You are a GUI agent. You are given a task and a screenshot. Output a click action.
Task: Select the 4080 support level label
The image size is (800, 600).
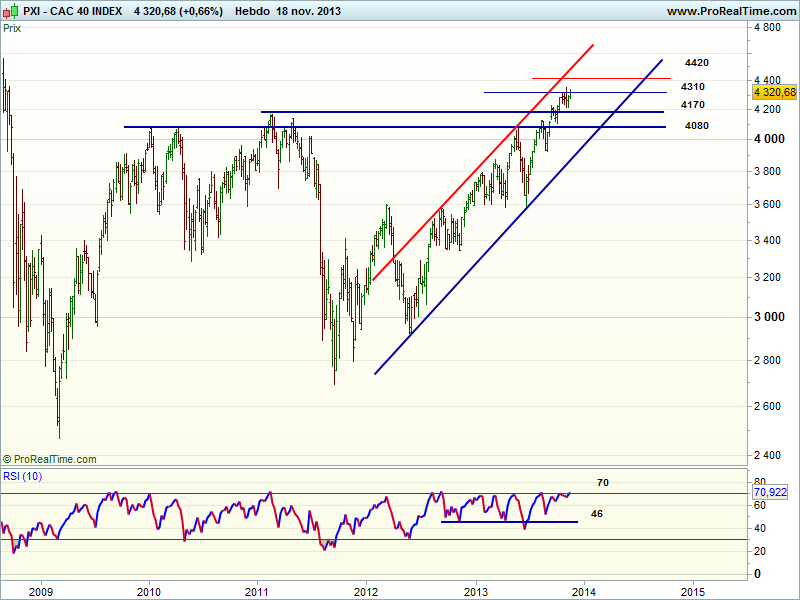pos(697,126)
